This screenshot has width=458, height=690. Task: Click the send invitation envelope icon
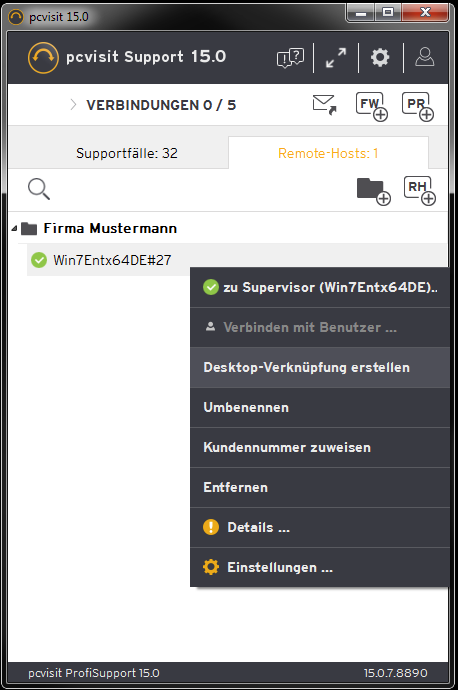(x=325, y=105)
